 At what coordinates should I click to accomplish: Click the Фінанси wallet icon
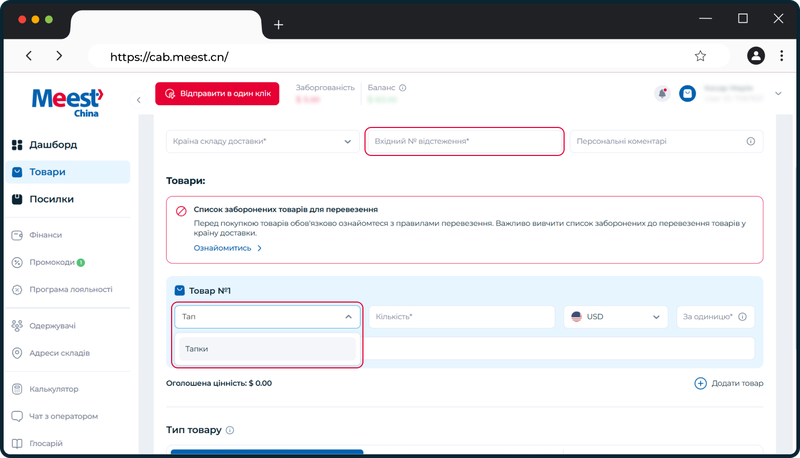tap(17, 235)
